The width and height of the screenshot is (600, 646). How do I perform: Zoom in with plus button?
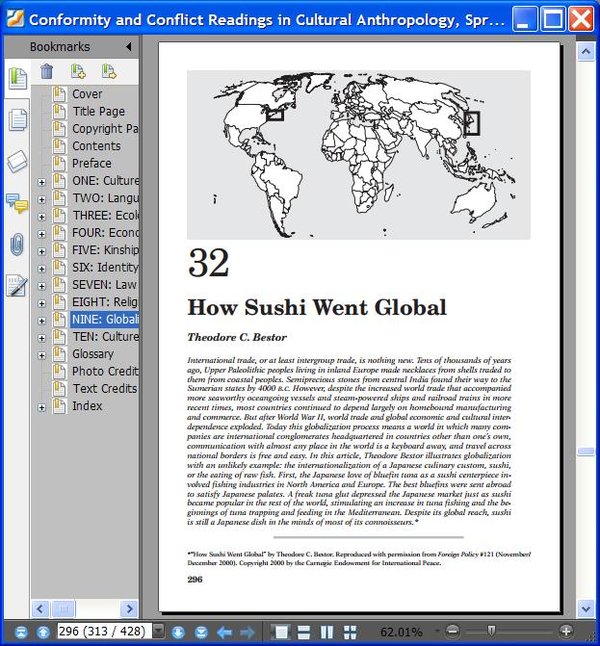(x=566, y=631)
